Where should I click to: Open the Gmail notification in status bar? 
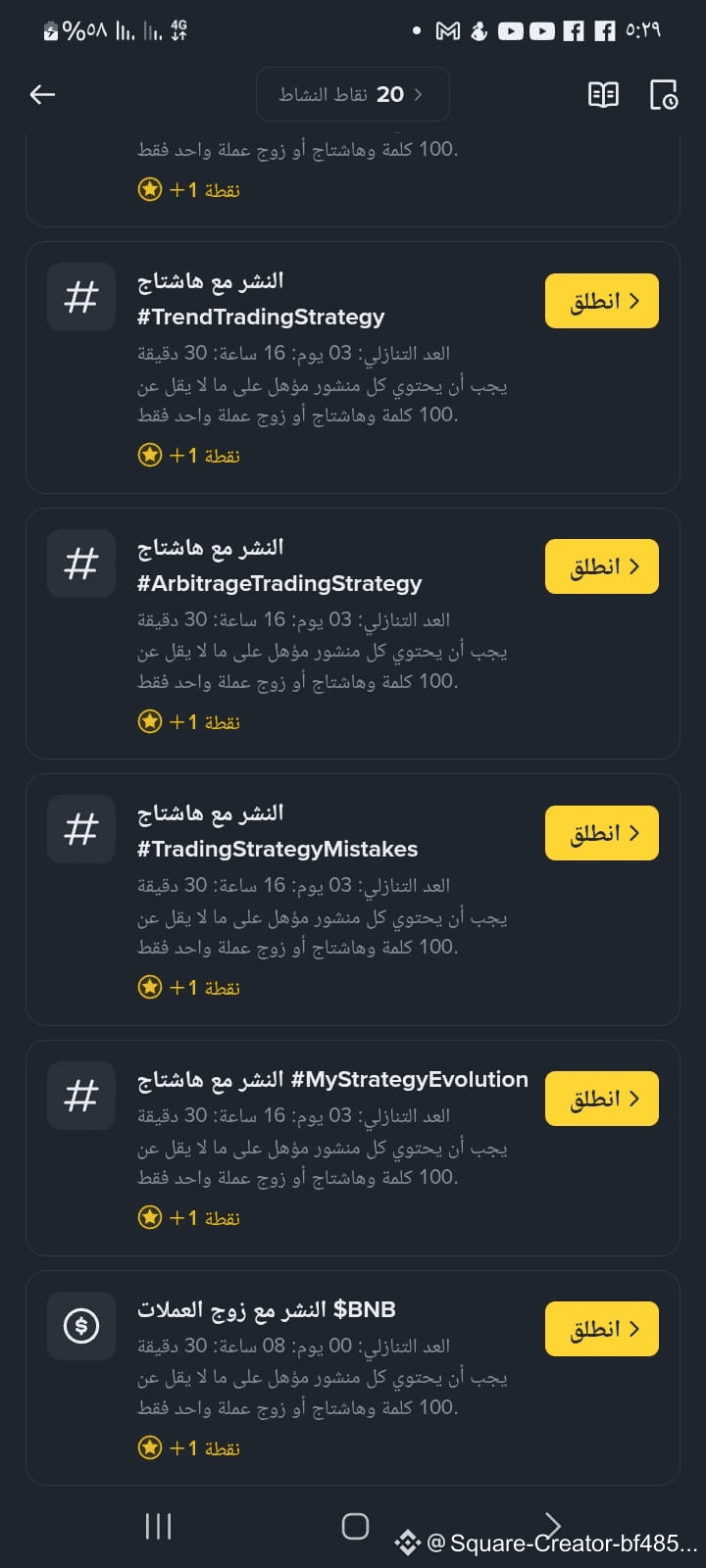coord(448,31)
